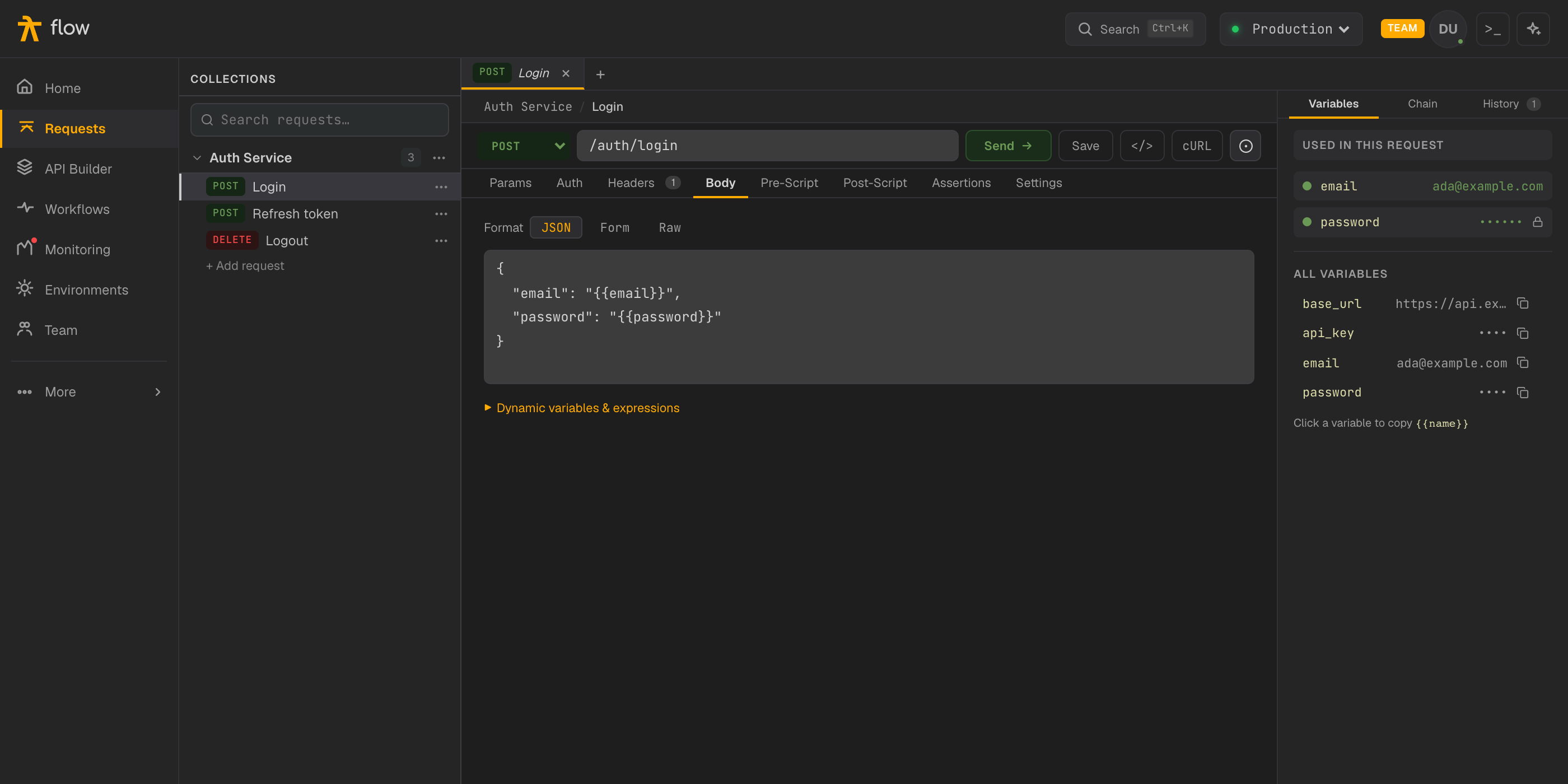This screenshot has width=1568, height=784.
Task: Open the Workflows section
Action: pos(89,209)
